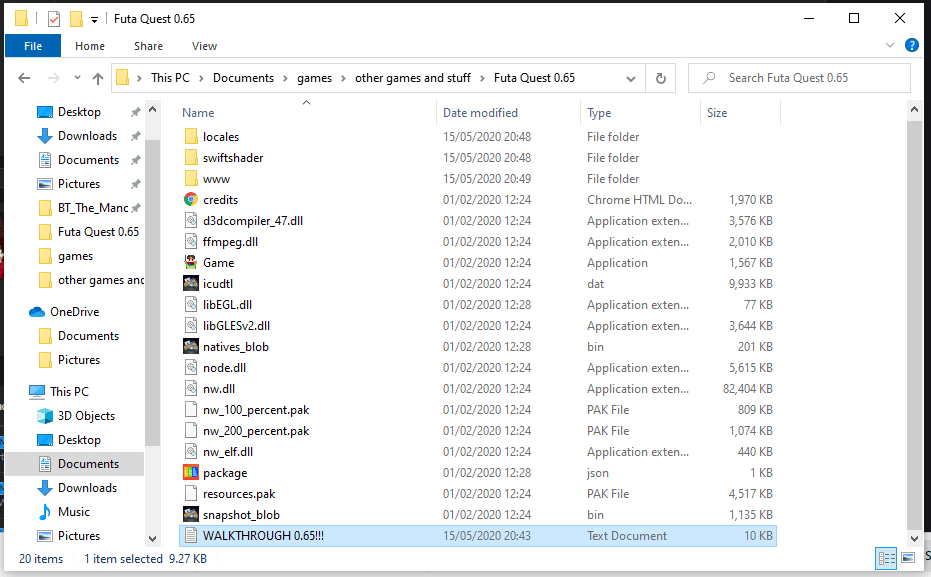Switch to Large icons view button
The width and height of the screenshot is (931, 577).
pyautogui.click(x=908, y=558)
